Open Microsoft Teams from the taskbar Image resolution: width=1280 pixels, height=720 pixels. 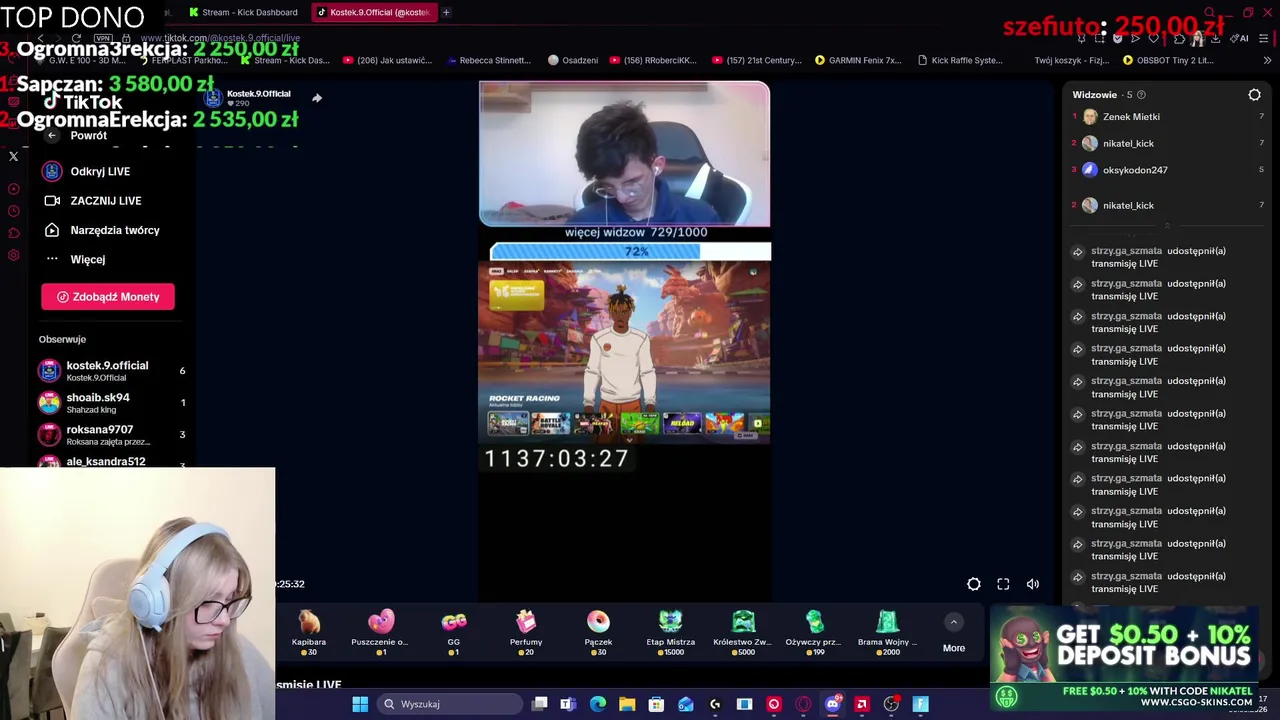coord(568,704)
